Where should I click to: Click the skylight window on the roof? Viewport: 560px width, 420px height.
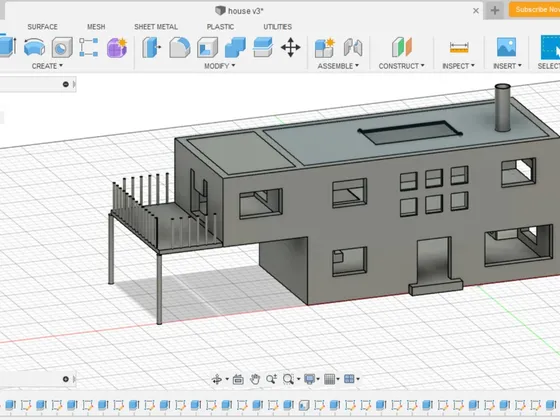[410, 132]
